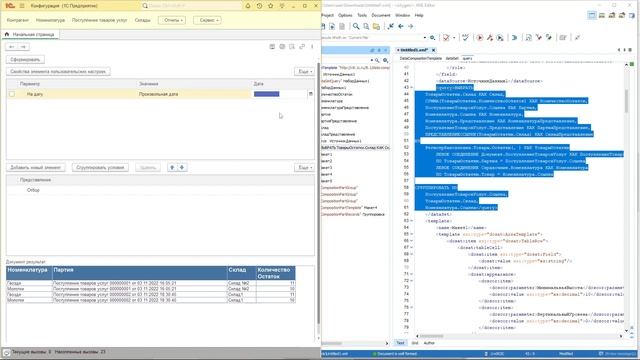Image resolution: width=640 pixels, height=360 pixels.
Task: Collapse the fold marker at XML line 43
Action: [411, 87]
